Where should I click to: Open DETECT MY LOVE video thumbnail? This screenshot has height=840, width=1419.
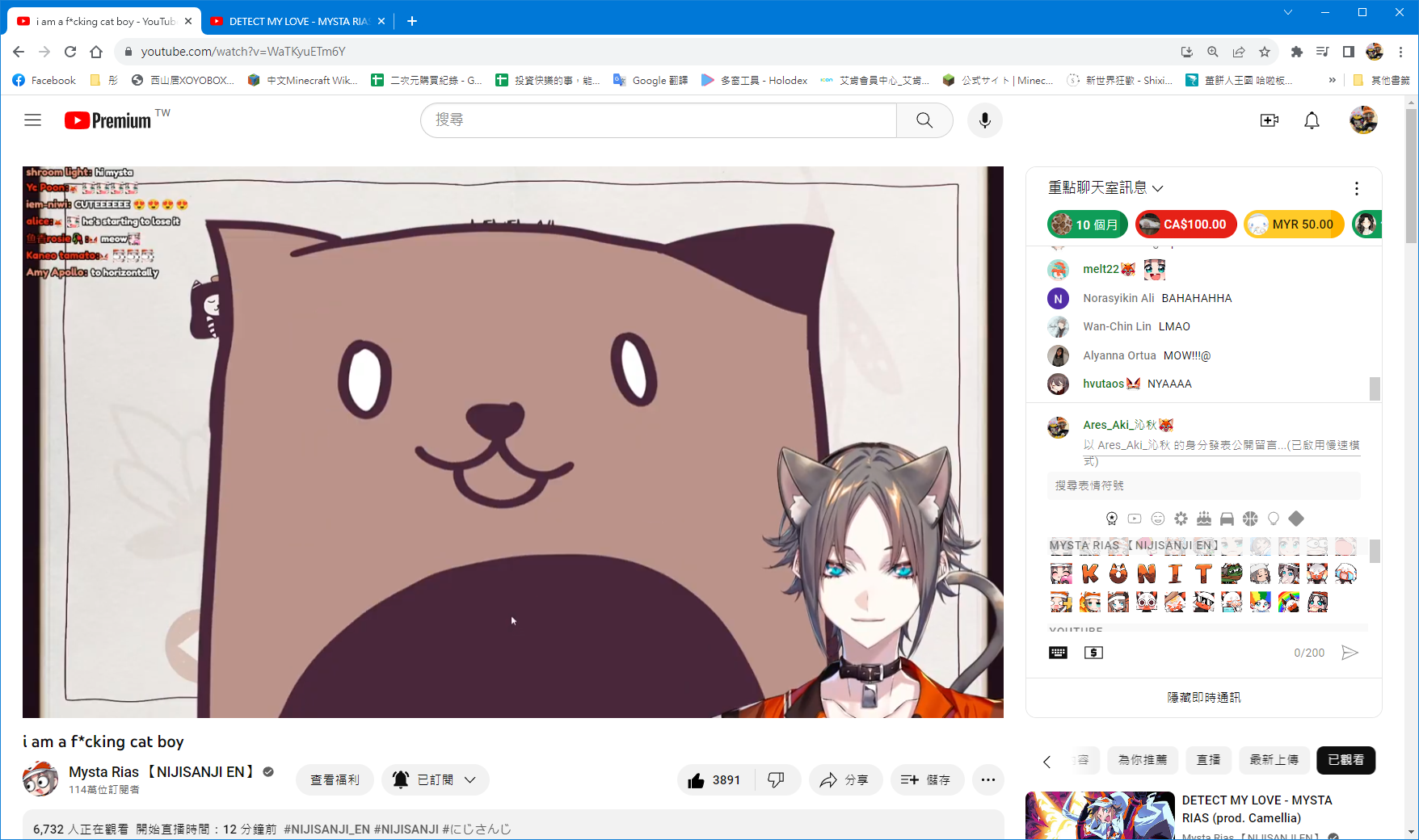1100,816
